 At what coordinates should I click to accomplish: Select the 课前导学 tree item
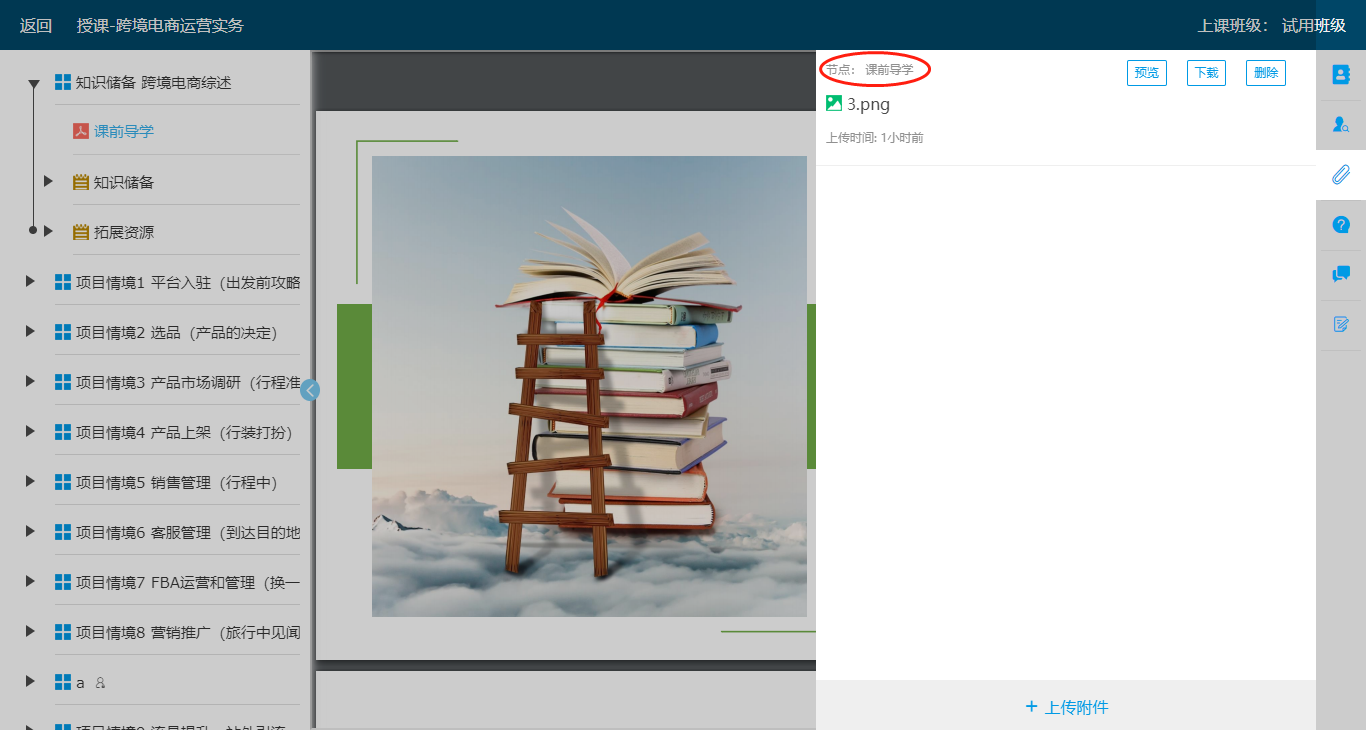(124, 131)
